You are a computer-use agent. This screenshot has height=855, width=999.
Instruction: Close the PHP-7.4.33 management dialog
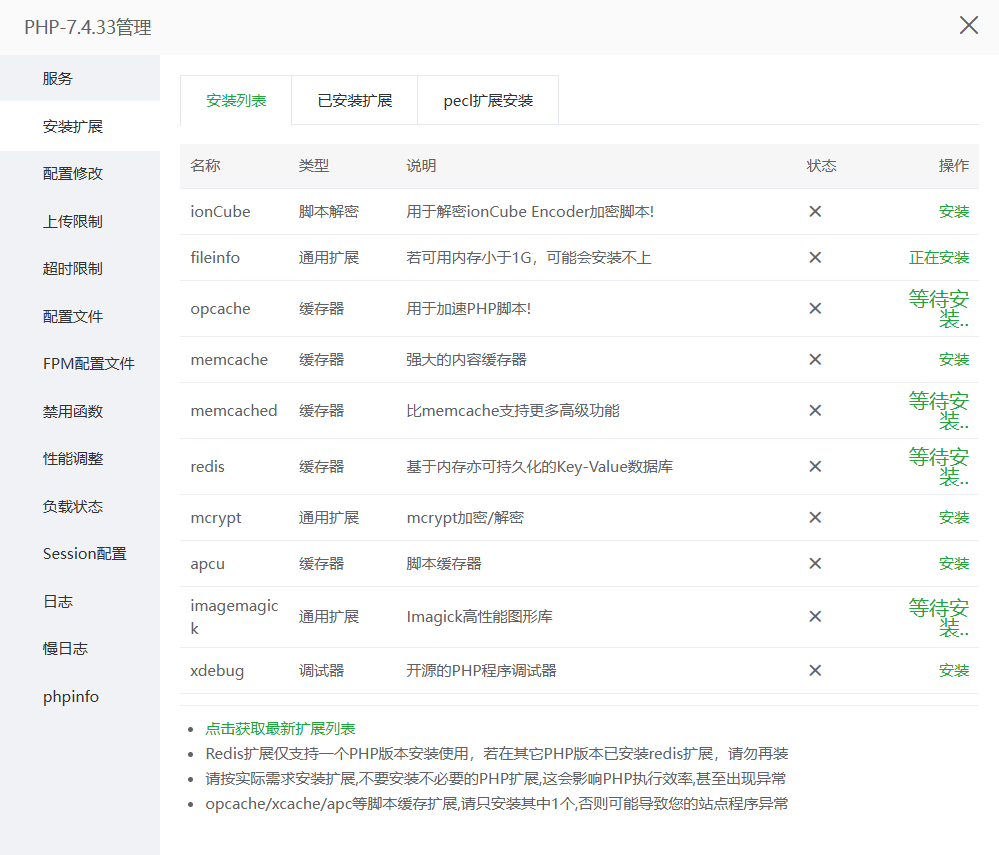click(x=968, y=26)
